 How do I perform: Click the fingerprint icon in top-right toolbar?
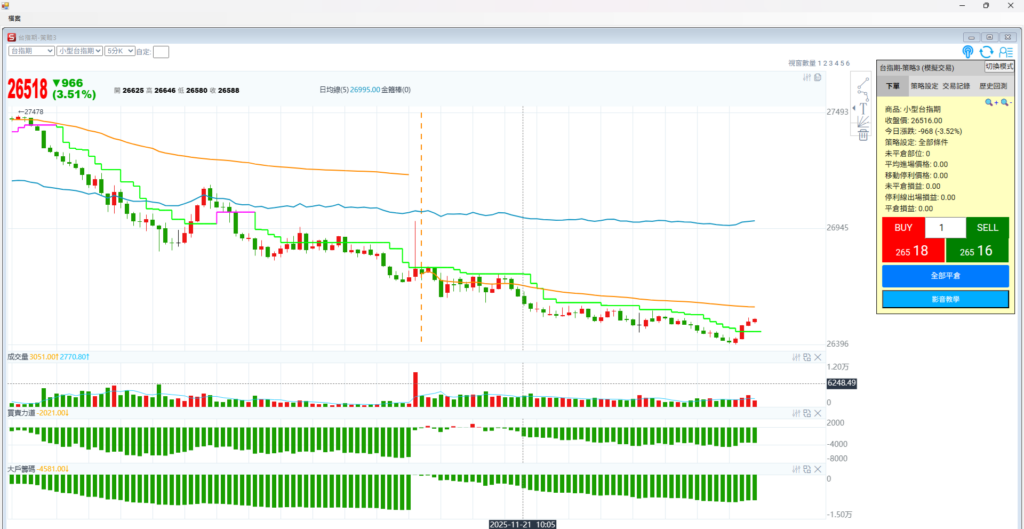tap(968, 51)
